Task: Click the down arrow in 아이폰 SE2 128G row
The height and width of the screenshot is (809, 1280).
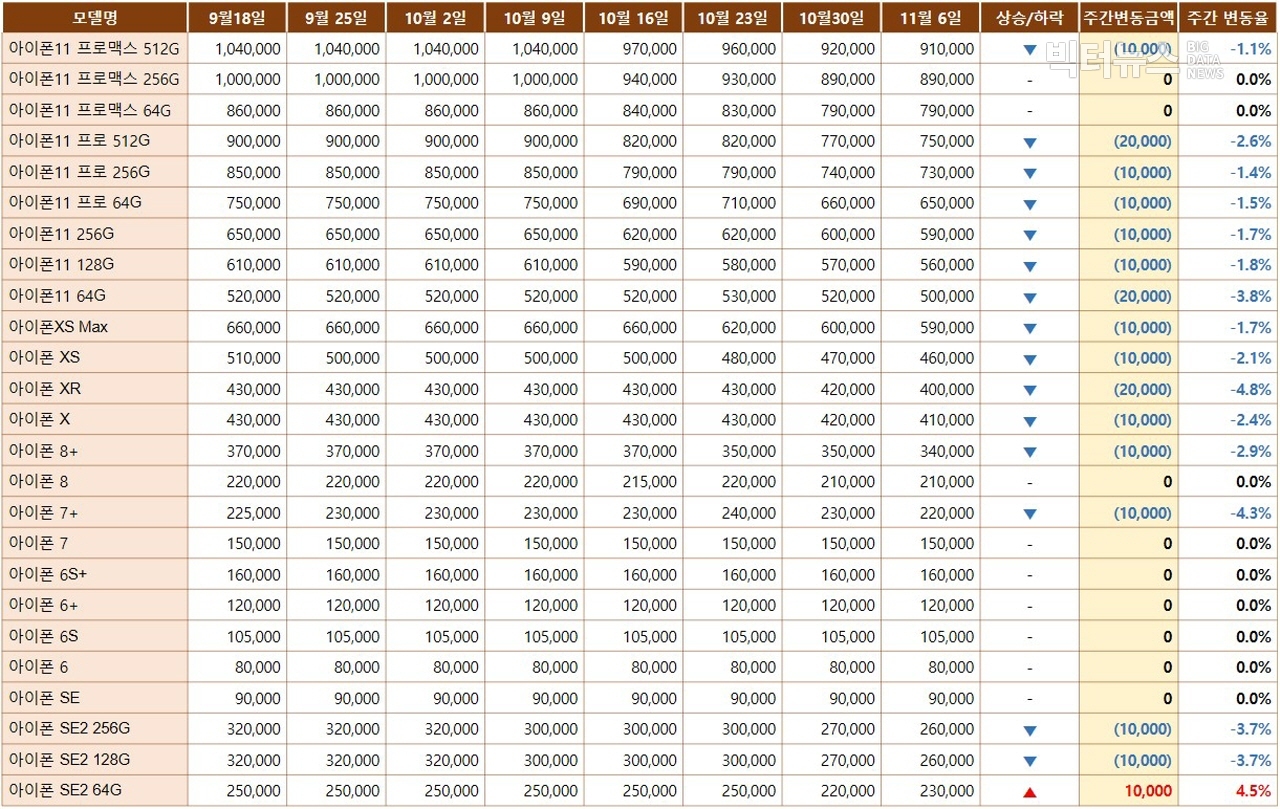Action: click(1030, 762)
